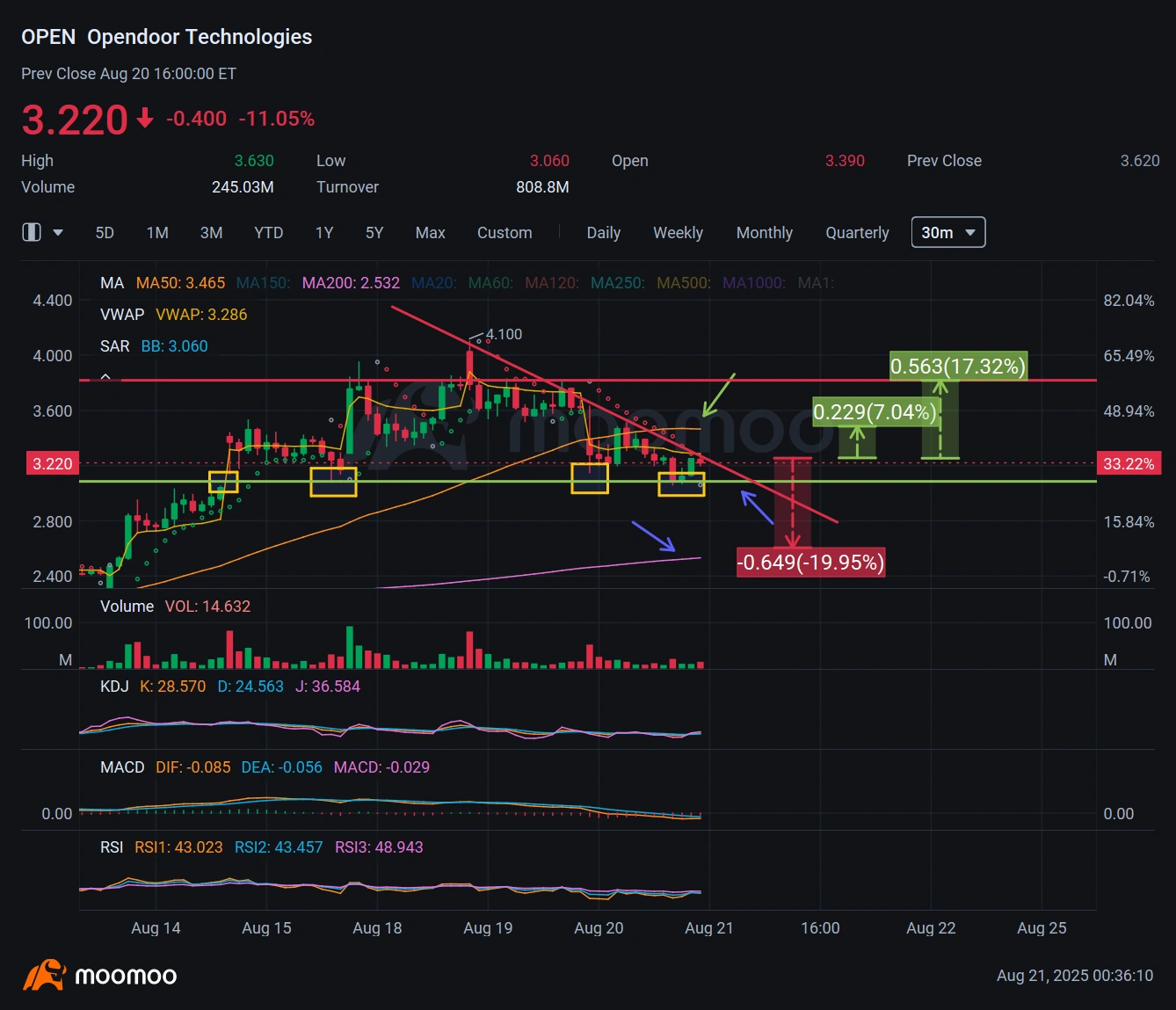1176x1010 pixels.
Task: Click the 0.563(17.32%) green measurement label
Action: (957, 366)
